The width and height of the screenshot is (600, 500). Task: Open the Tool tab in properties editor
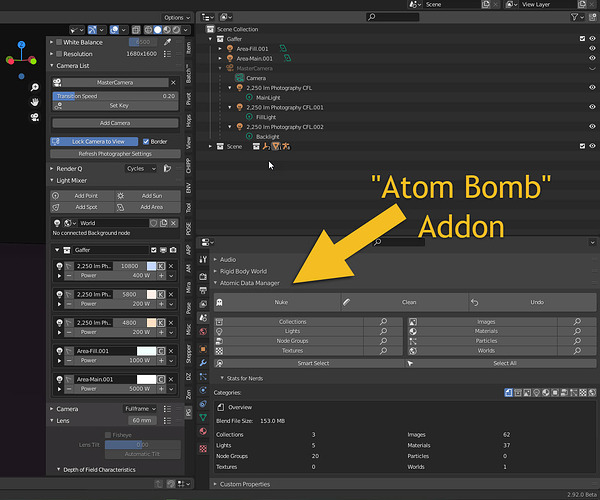click(203, 259)
